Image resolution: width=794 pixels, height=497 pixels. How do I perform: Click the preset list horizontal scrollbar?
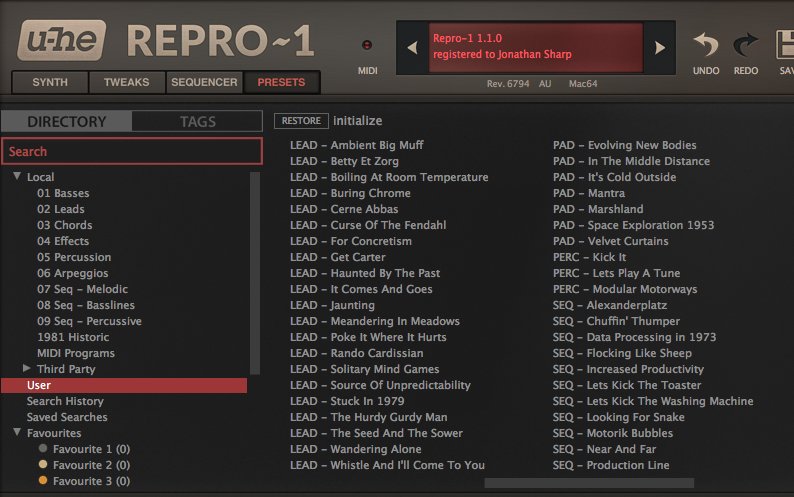[589, 483]
